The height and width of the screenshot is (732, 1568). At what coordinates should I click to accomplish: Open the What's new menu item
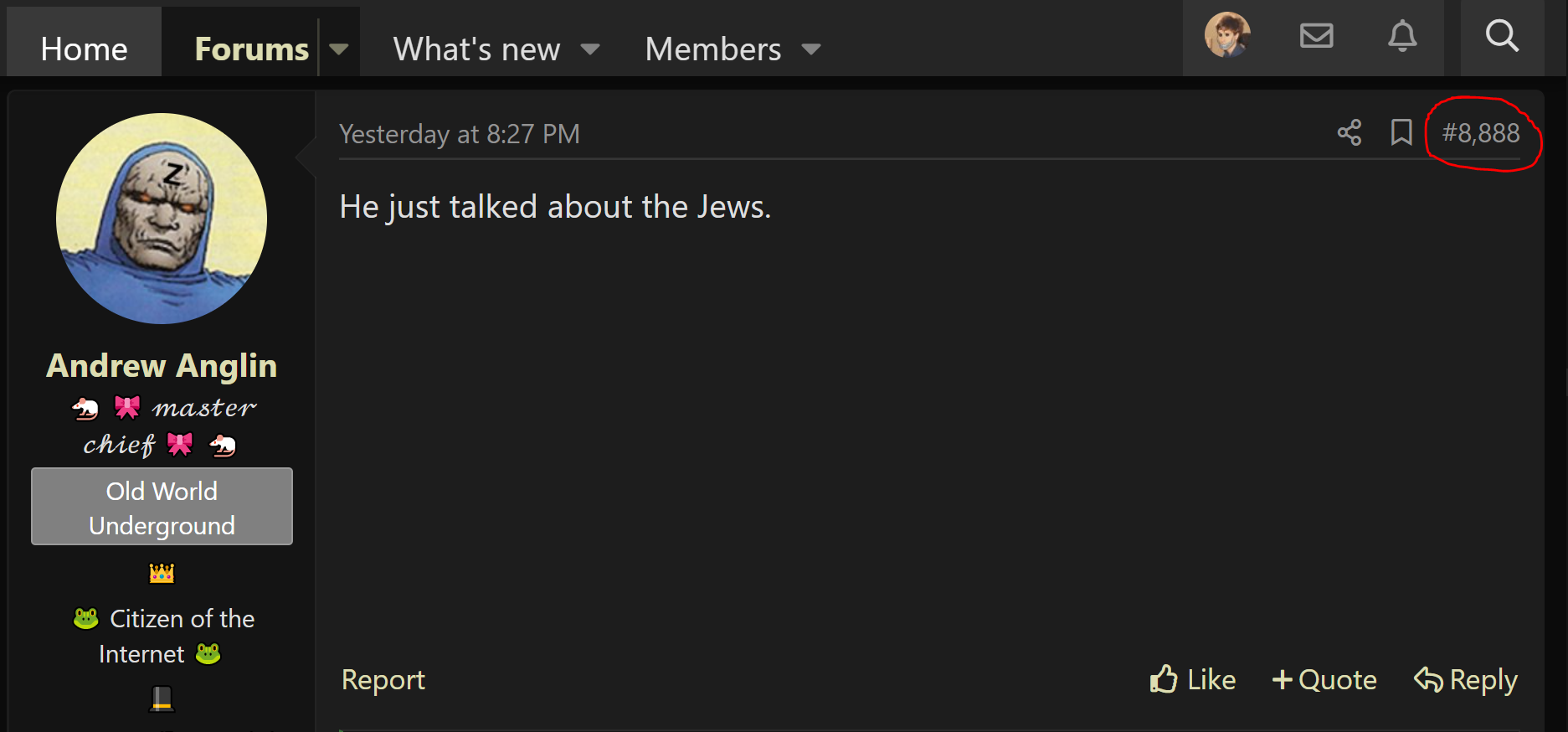pos(476,49)
